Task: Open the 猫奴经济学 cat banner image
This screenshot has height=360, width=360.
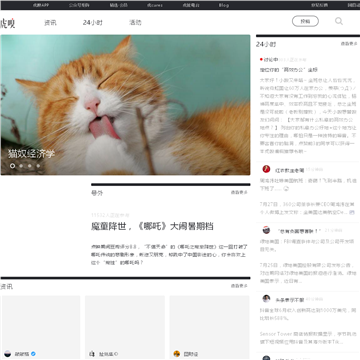Action: [x=125, y=105]
